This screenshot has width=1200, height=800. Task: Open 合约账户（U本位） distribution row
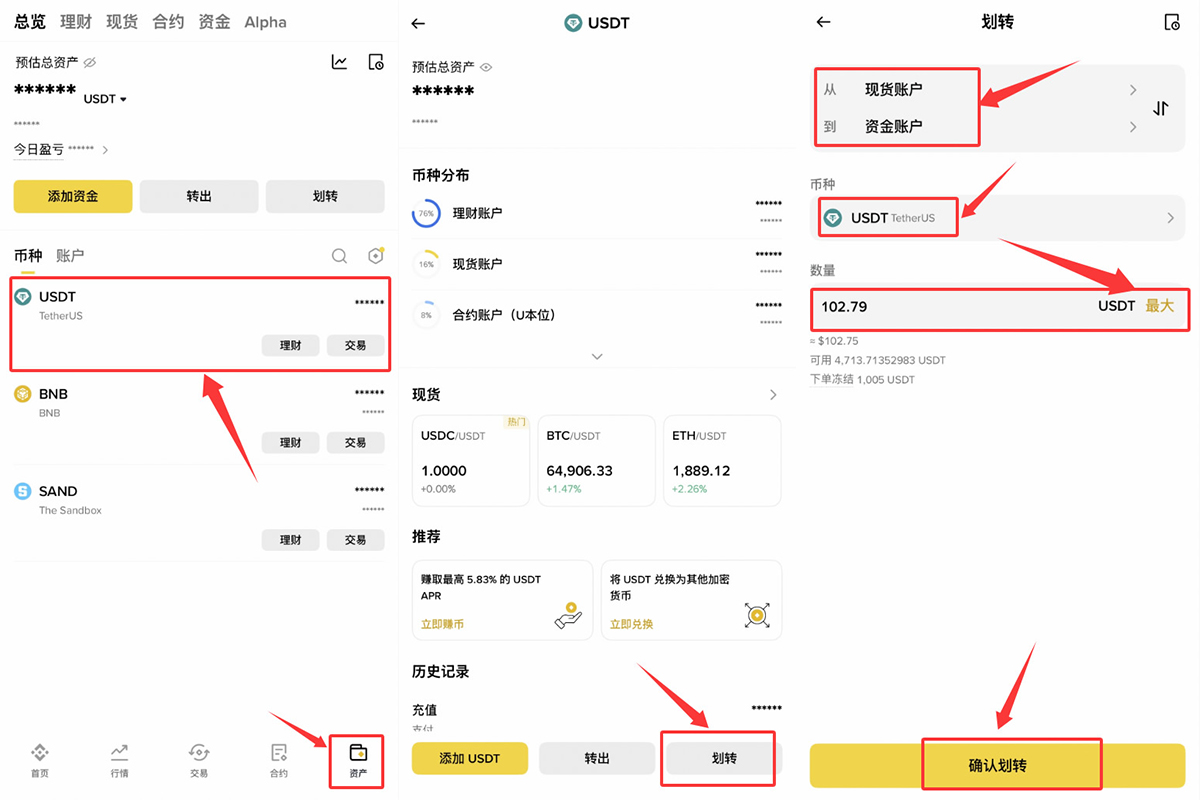[597, 315]
